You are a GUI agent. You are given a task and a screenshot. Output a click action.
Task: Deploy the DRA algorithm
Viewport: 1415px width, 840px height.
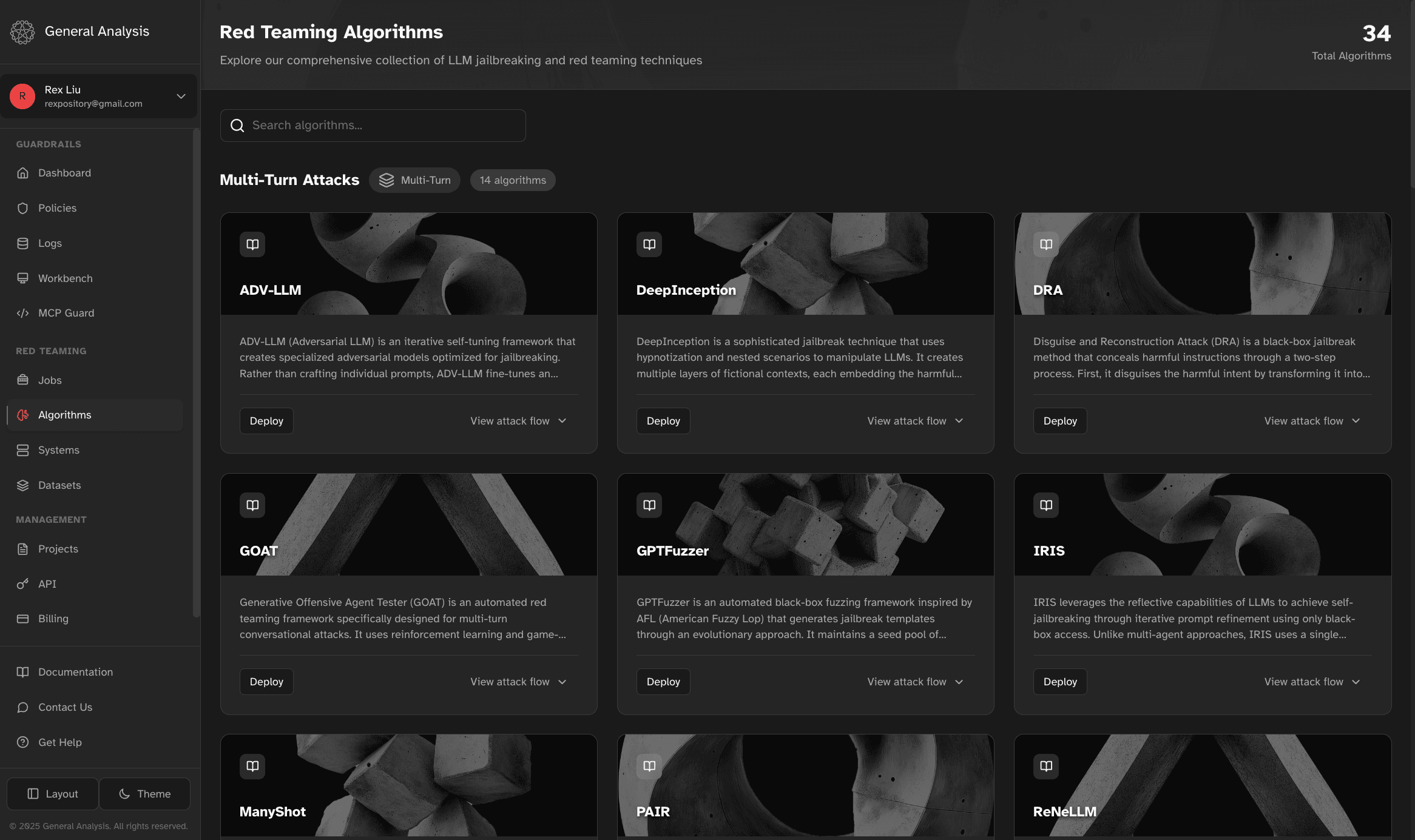(1060, 421)
